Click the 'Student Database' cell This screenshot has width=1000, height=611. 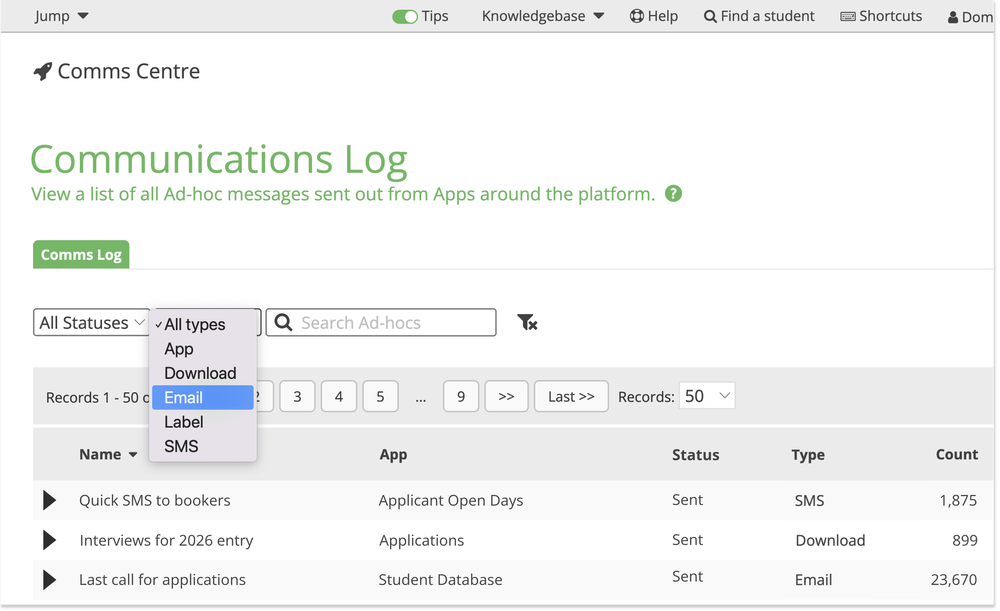(x=440, y=580)
